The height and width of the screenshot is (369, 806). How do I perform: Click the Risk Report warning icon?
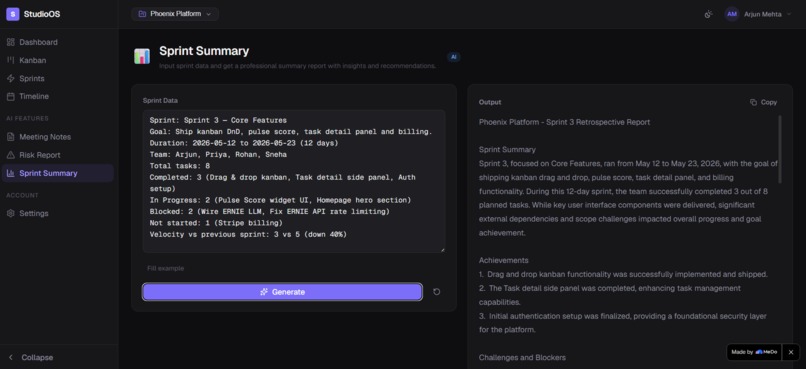(x=10, y=155)
